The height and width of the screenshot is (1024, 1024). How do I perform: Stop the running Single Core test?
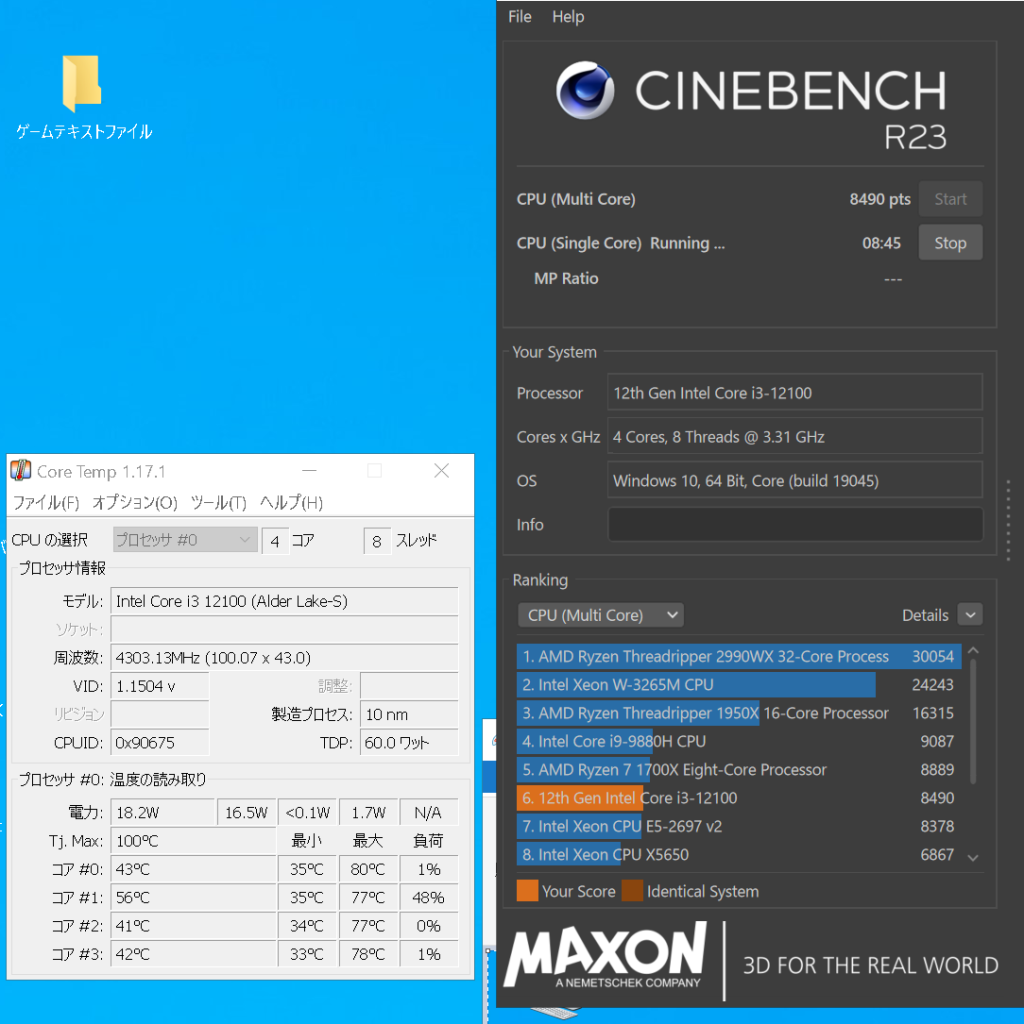(950, 243)
